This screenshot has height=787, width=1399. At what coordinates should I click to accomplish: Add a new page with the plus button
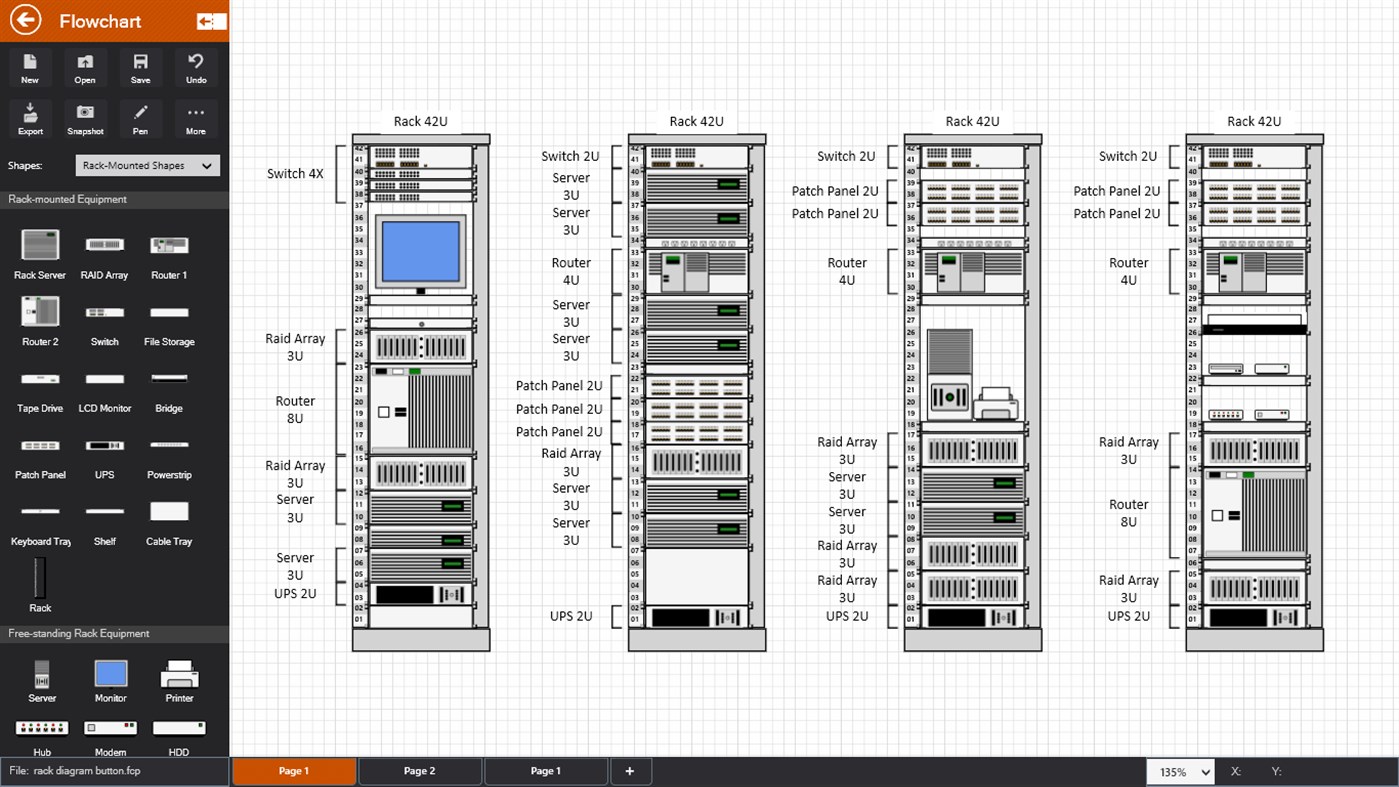coord(631,771)
